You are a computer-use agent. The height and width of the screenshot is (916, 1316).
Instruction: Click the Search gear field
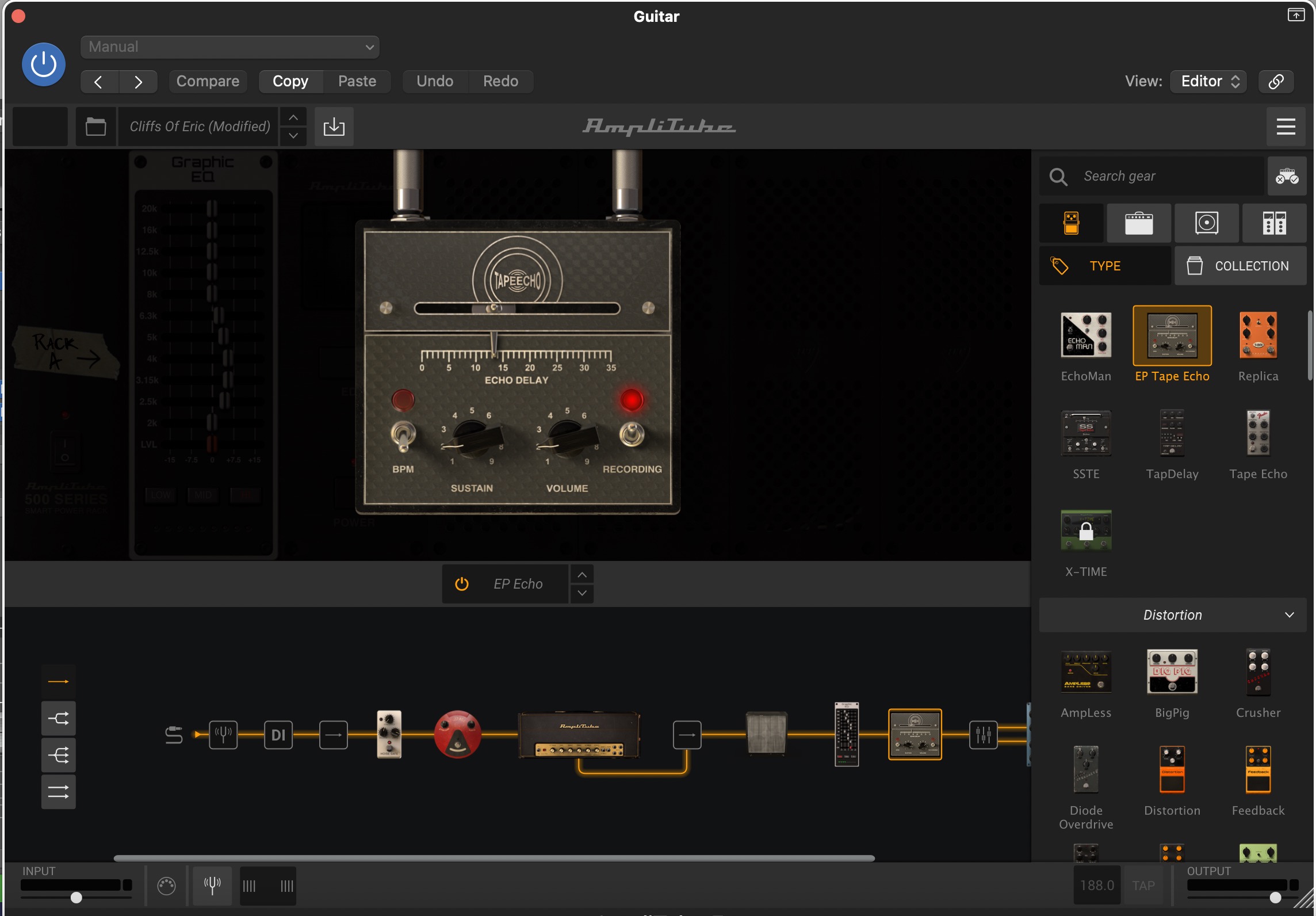tap(1151, 176)
